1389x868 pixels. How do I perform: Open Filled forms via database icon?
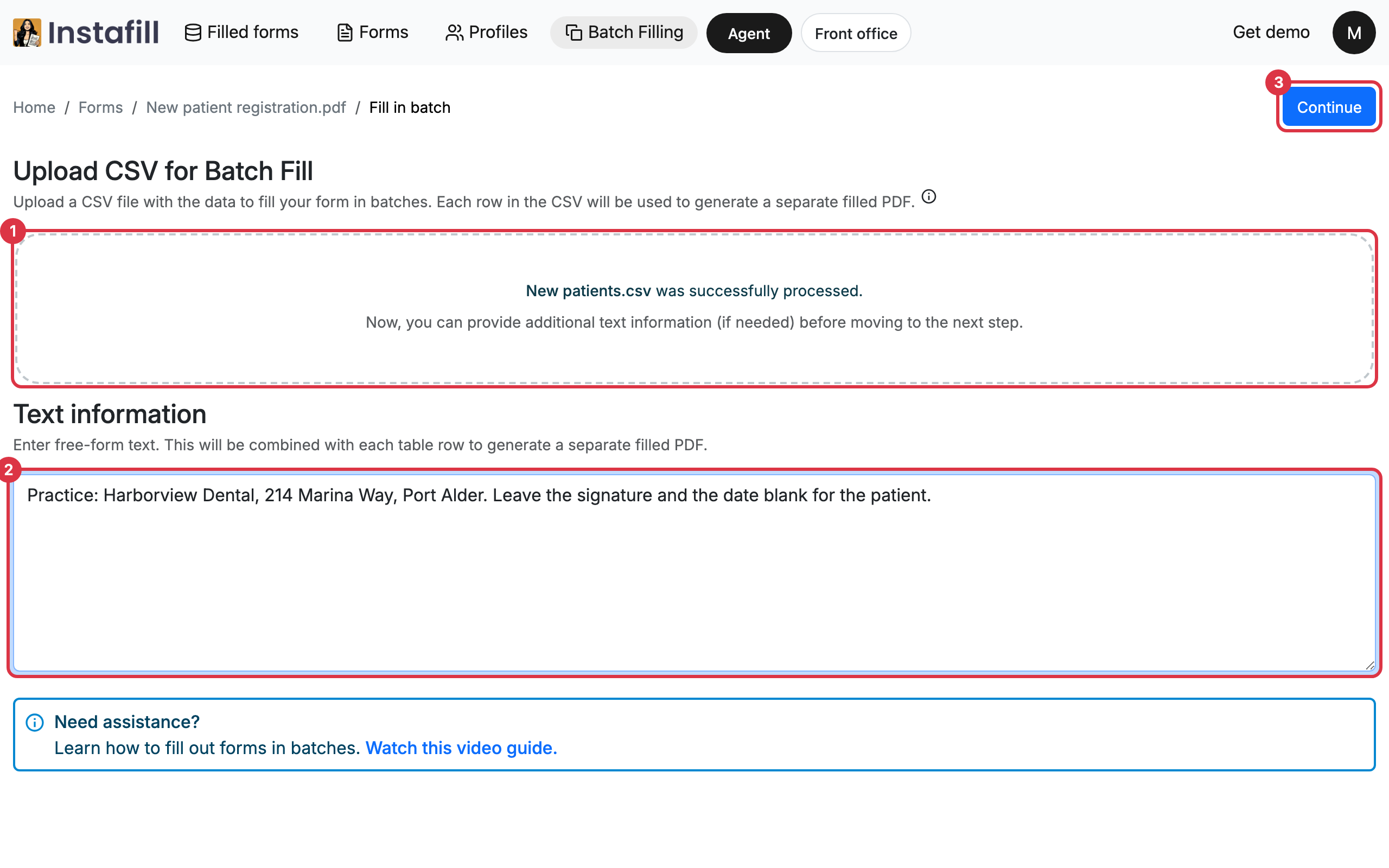coord(193,33)
